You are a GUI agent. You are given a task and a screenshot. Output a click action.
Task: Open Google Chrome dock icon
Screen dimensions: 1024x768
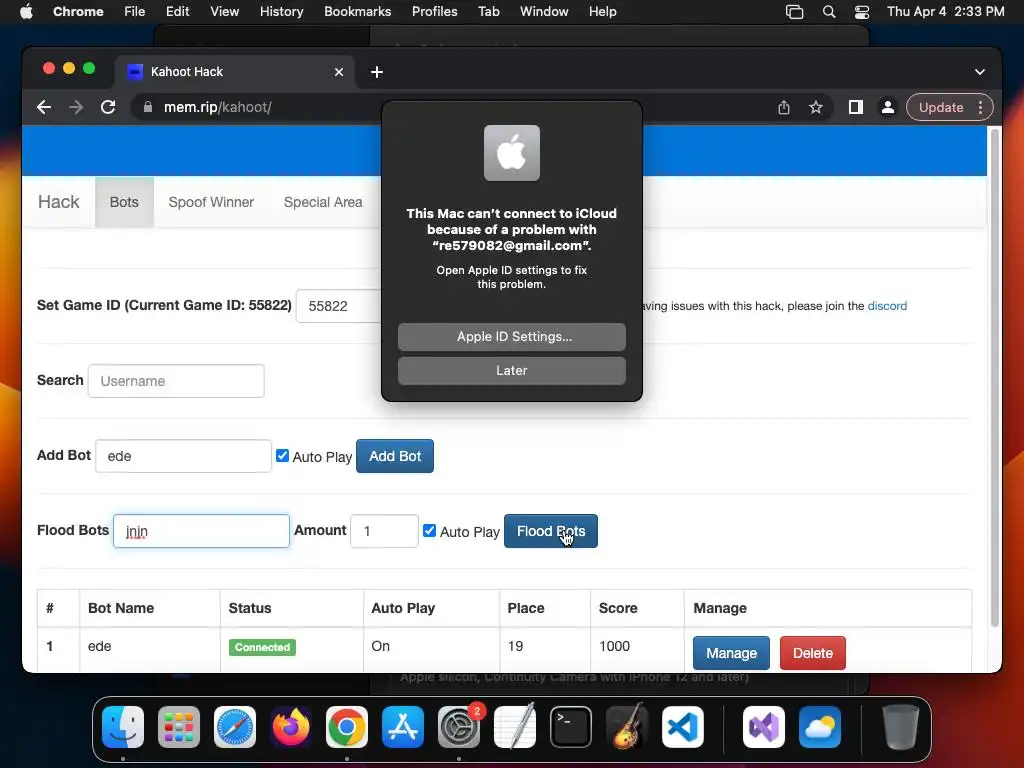pyautogui.click(x=347, y=727)
